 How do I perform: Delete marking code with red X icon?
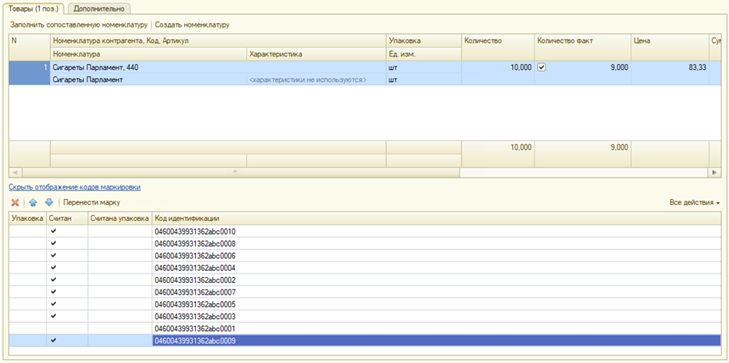tap(15, 203)
